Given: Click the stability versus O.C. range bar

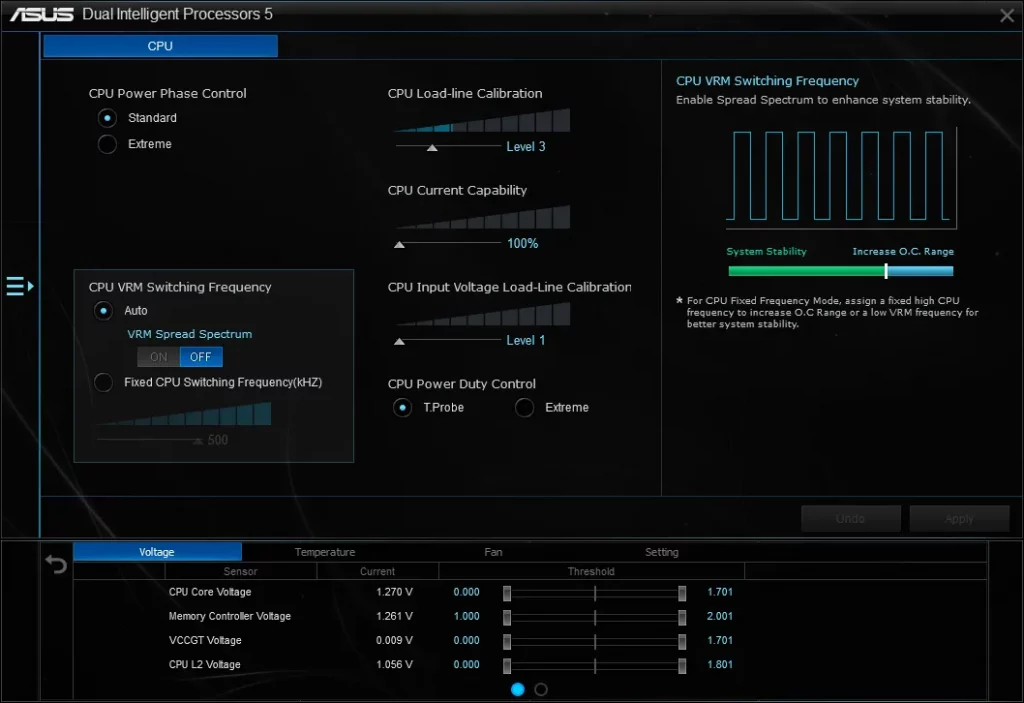Looking at the screenshot, I should tap(841, 271).
